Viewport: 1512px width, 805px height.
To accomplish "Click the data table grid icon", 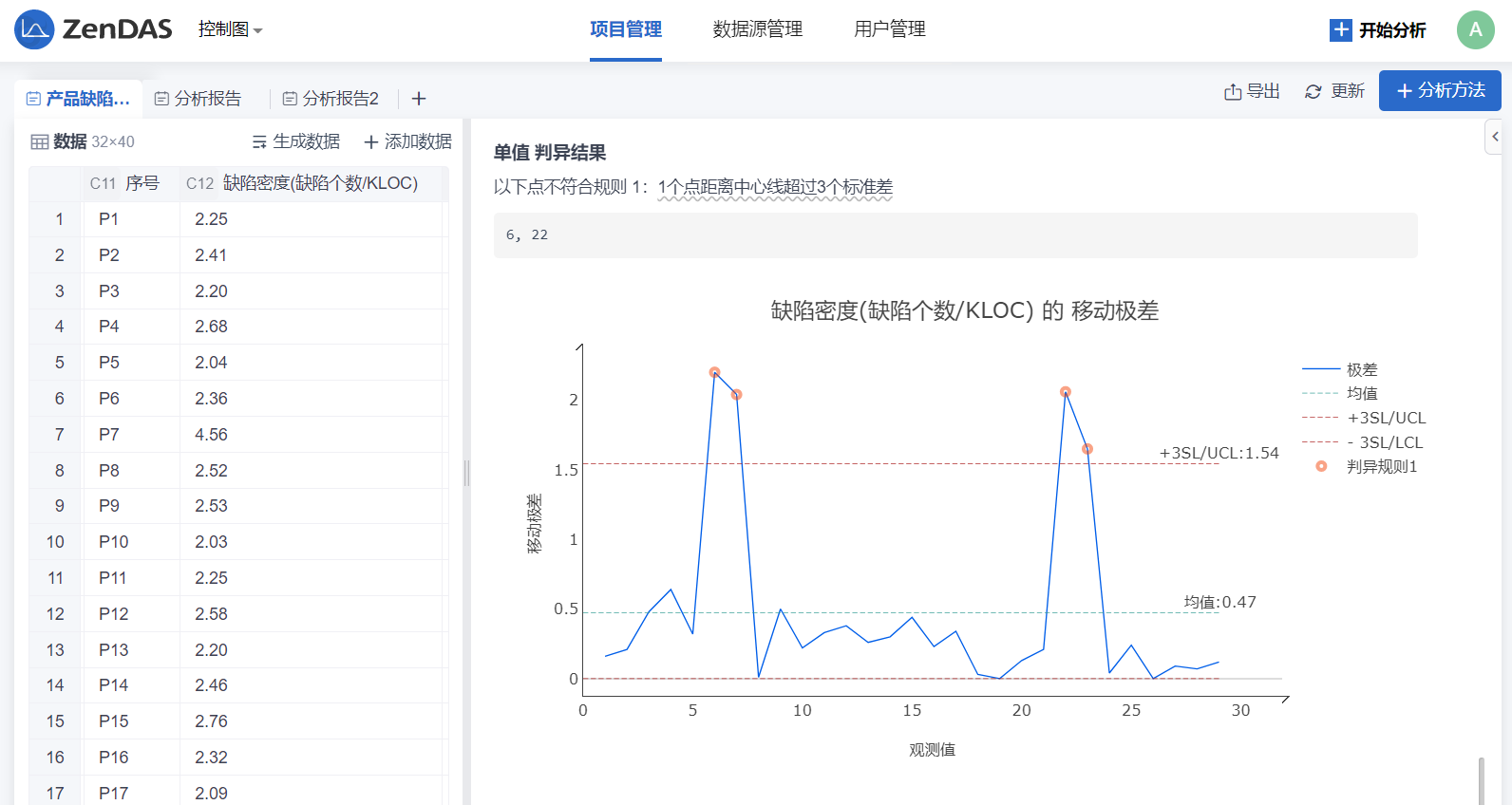I will click(40, 141).
